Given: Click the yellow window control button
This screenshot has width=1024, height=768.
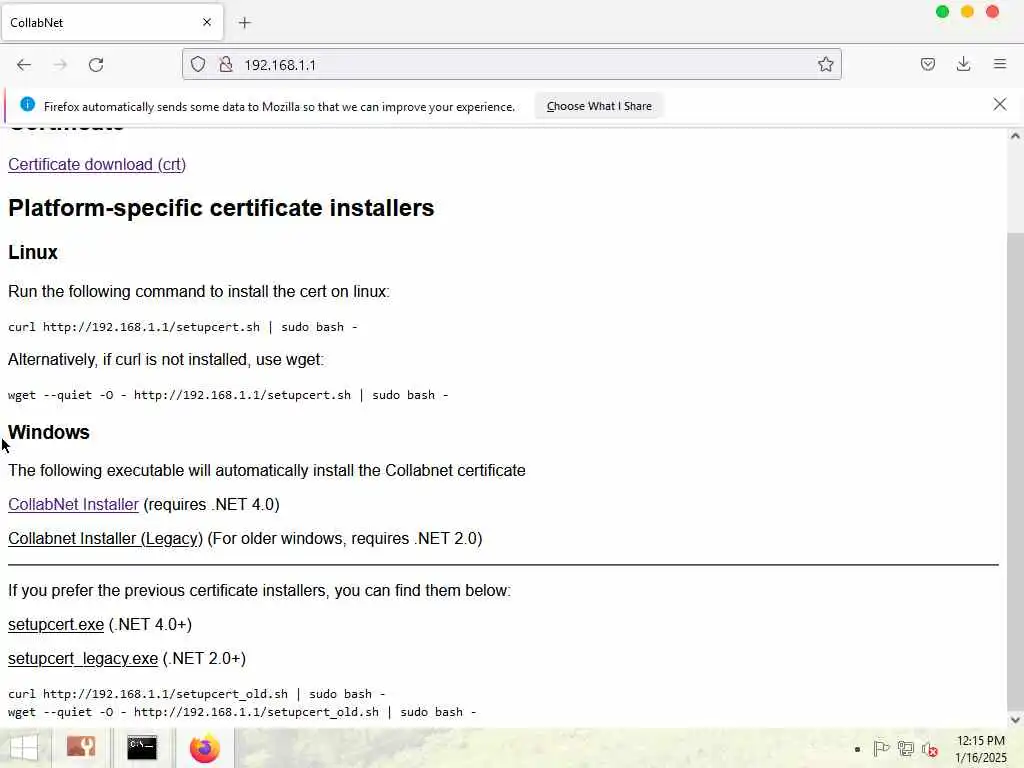Looking at the screenshot, I should click(x=967, y=12).
